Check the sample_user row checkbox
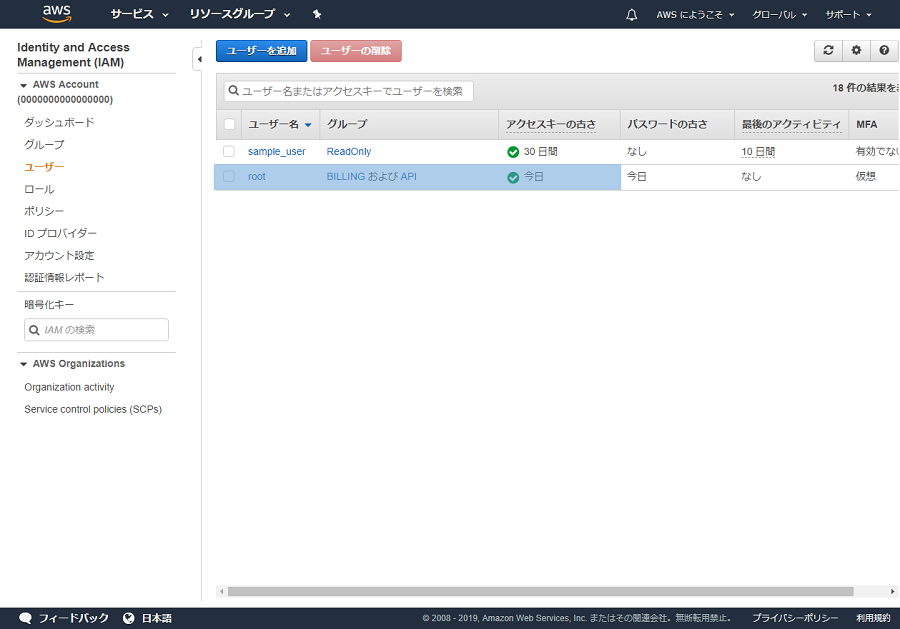 point(229,152)
